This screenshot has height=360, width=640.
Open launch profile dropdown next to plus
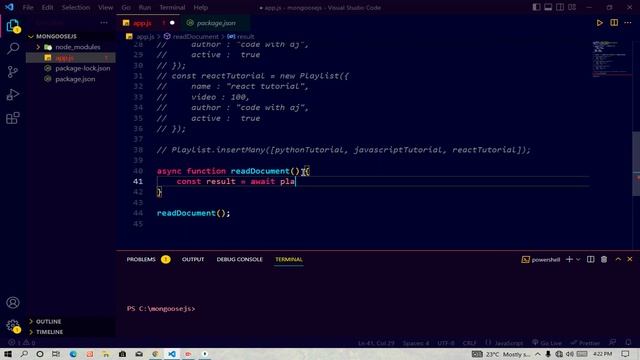(x=578, y=260)
